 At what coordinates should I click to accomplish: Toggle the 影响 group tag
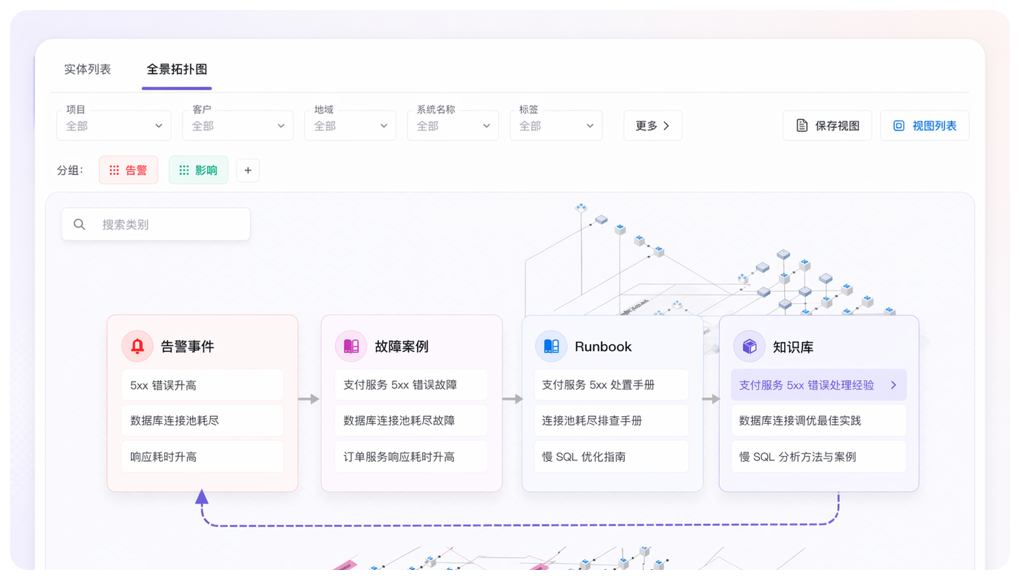[x=198, y=170]
